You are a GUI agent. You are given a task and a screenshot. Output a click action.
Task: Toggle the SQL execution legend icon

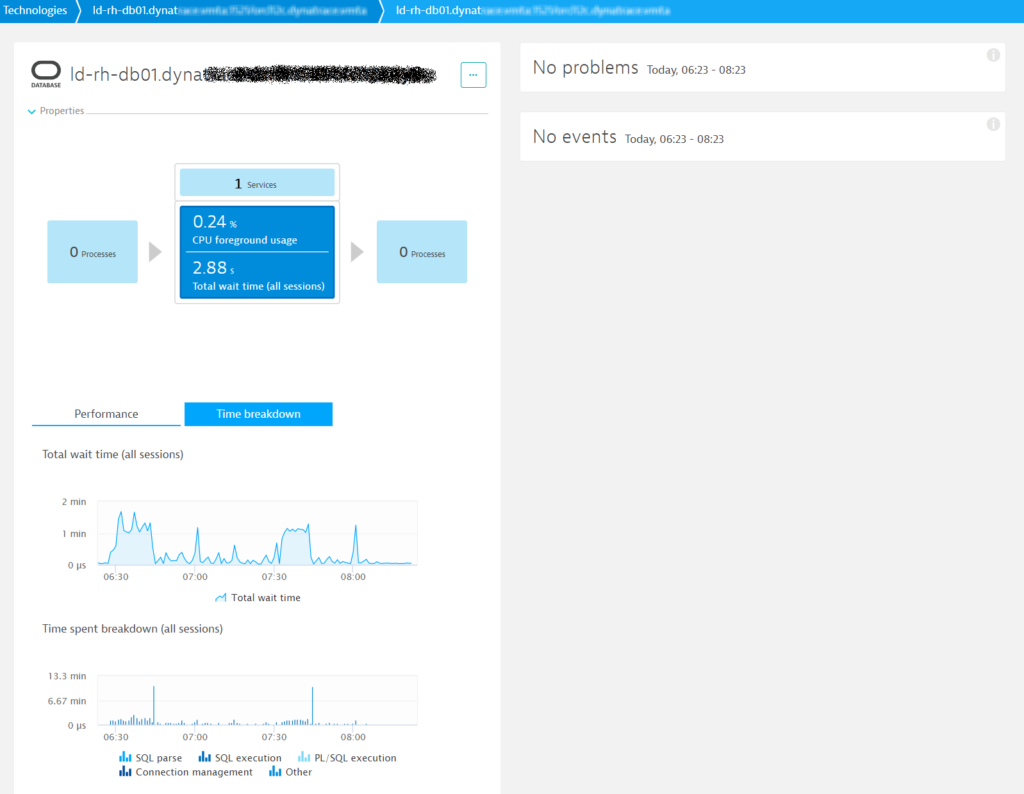(x=204, y=757)
